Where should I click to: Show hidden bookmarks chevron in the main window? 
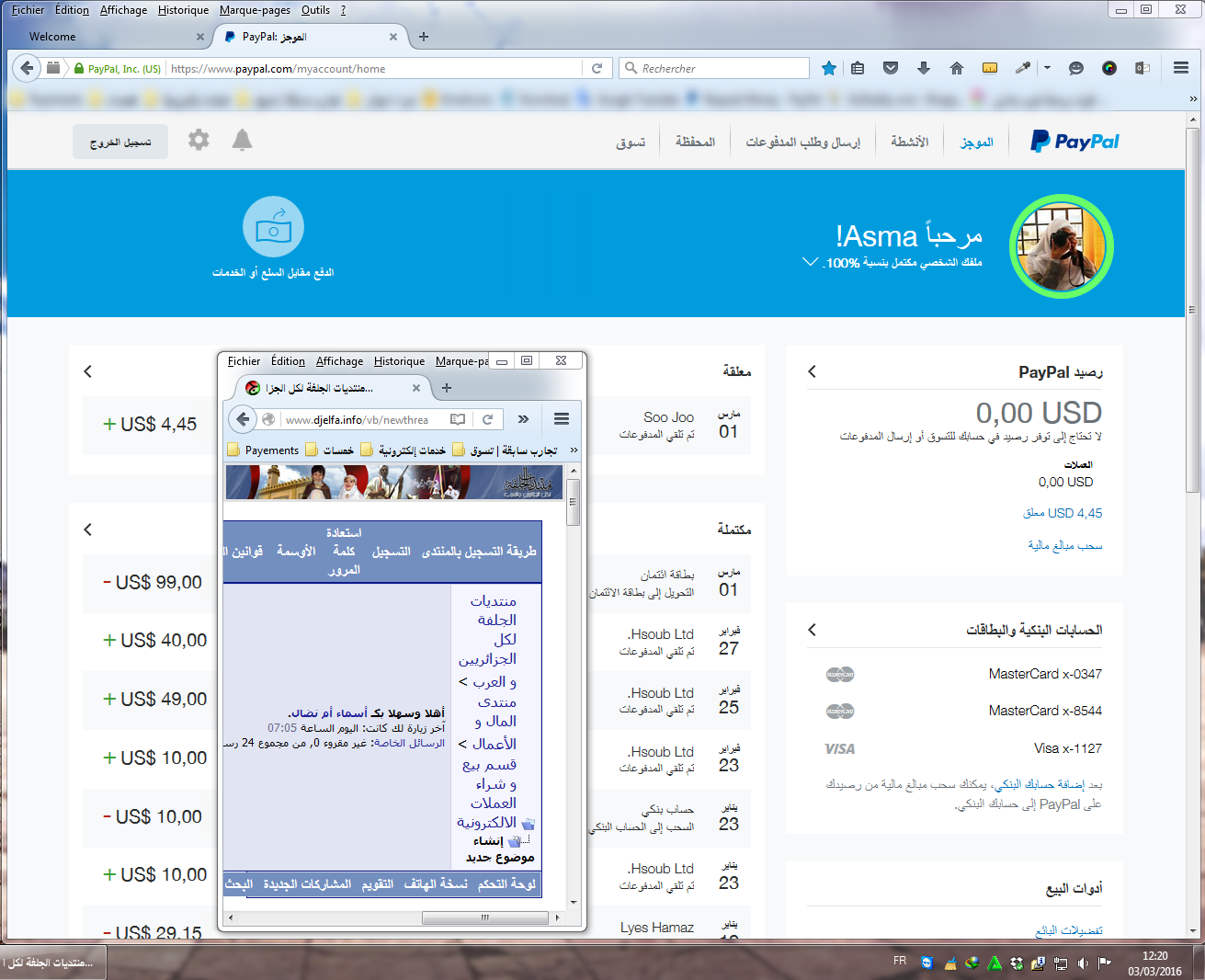(x=1193, y=98)
